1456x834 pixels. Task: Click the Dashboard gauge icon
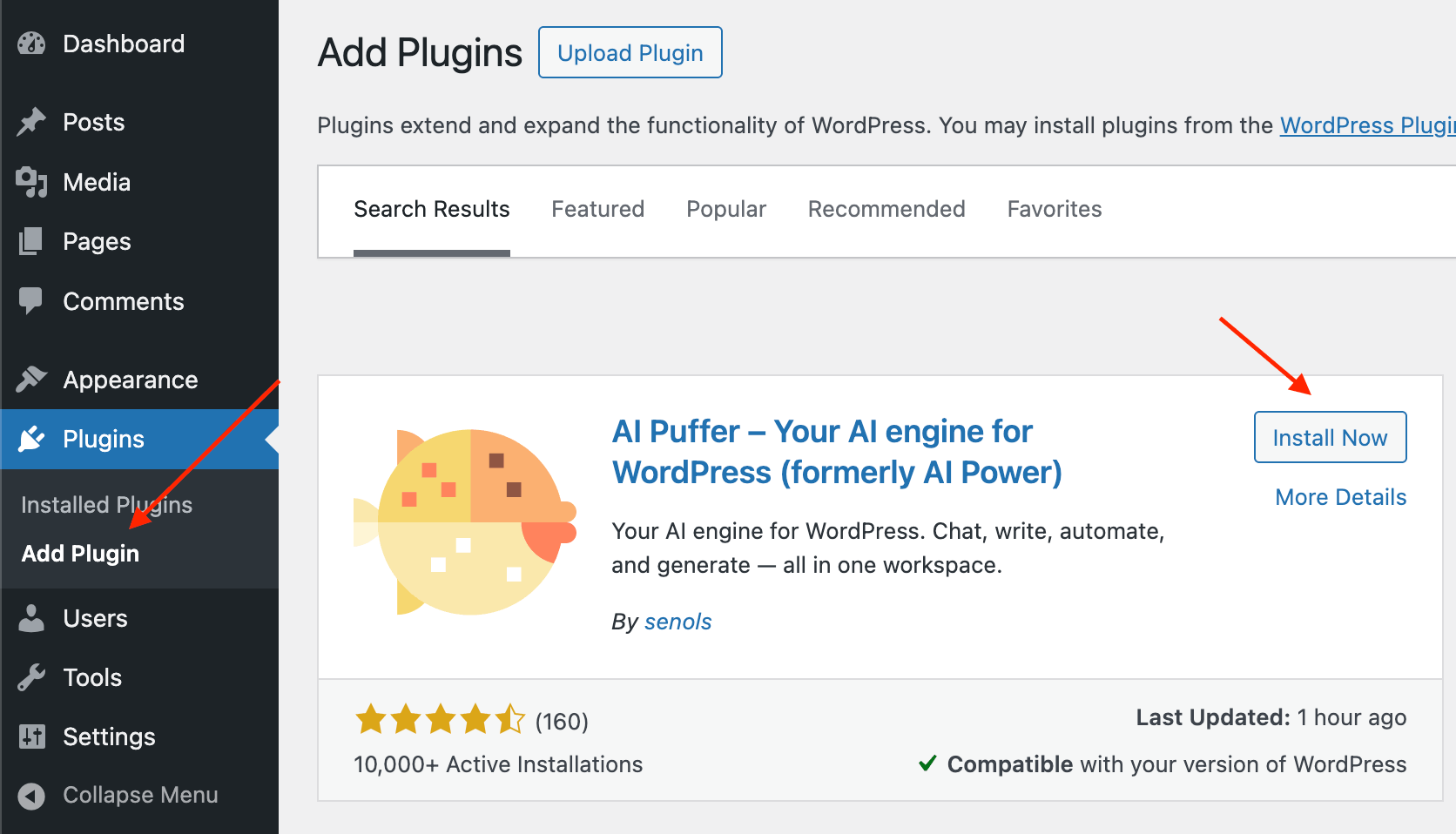pos(31,44)
